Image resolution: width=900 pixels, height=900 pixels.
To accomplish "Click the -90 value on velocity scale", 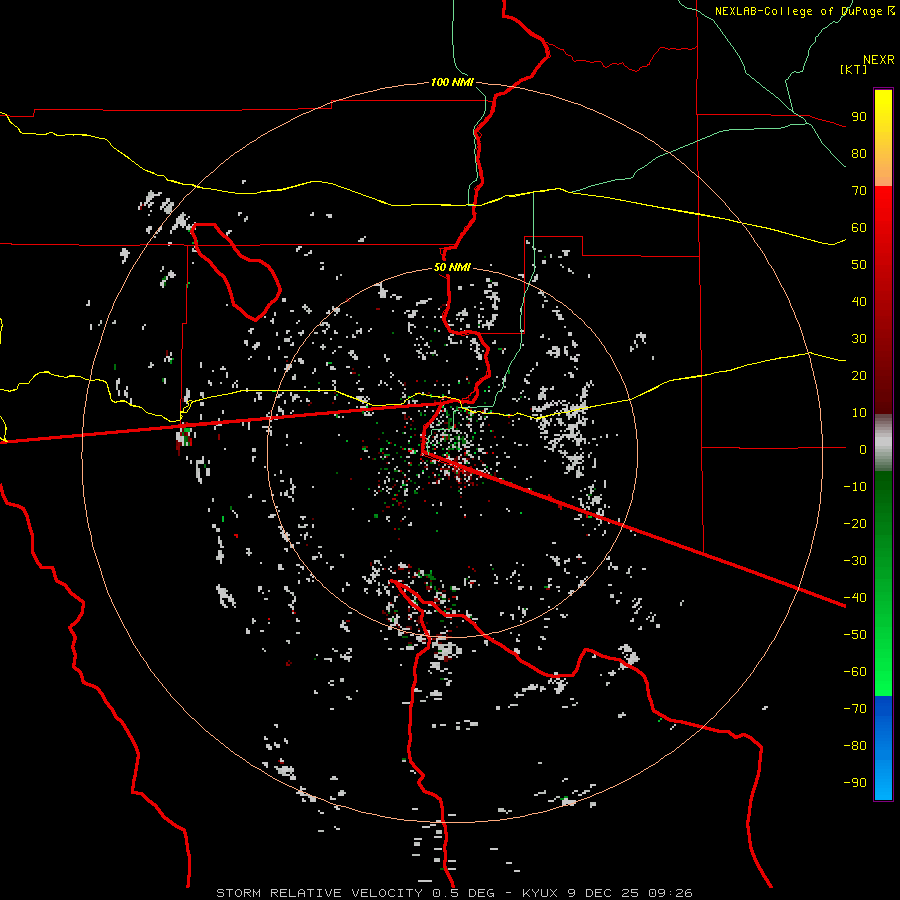I will 855,783.
